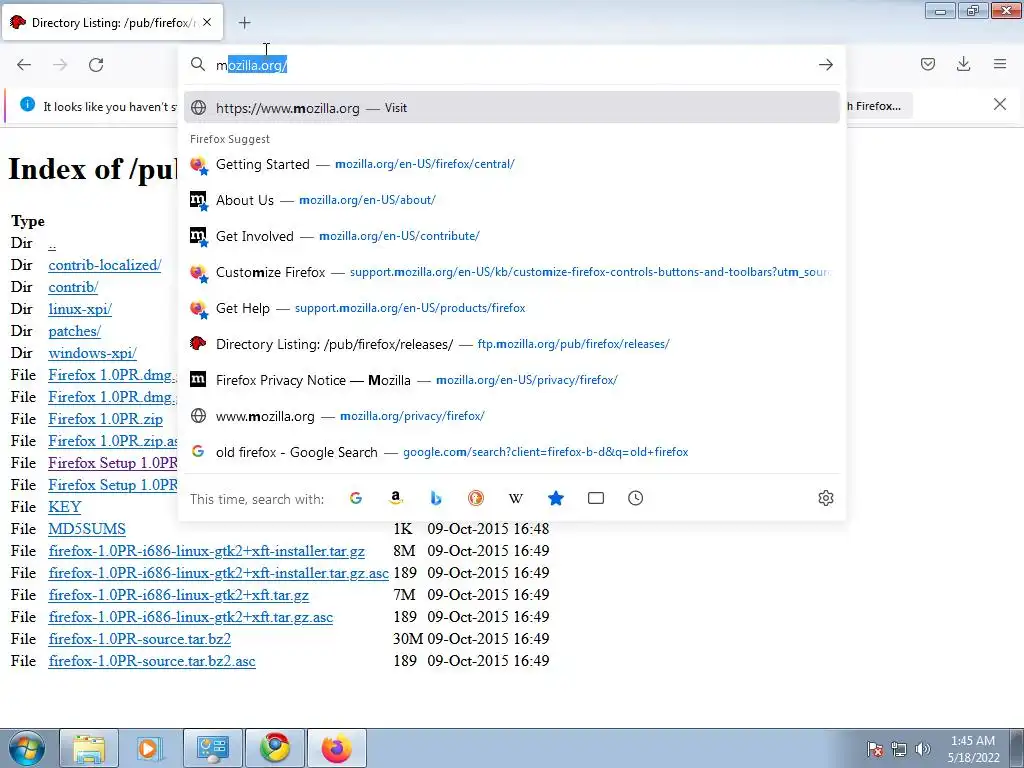Open the Downloads panel
Image resolution: width=1024 pixels, height=768 pixels.
pyautogui.click(x=963, y=64)
